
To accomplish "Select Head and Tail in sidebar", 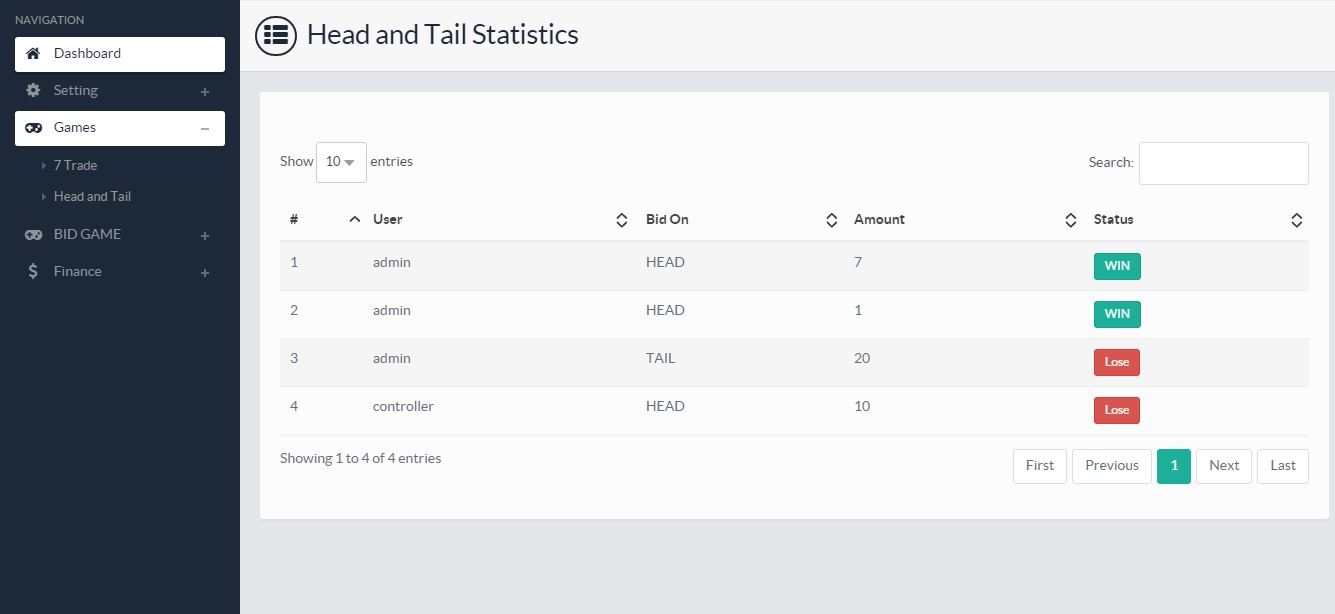I will (92, 197).
